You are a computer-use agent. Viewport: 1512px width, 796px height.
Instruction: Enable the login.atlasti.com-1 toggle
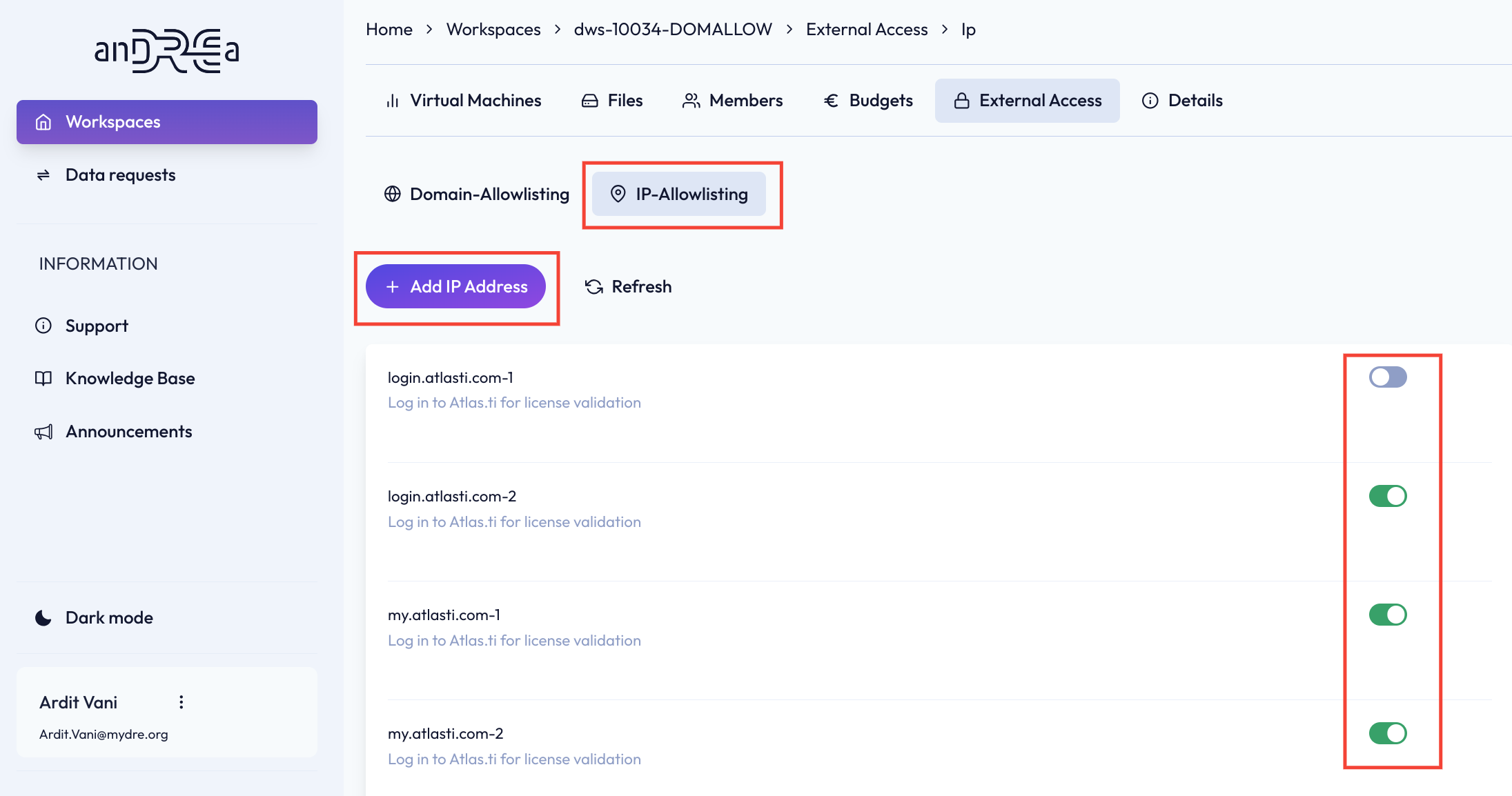[1388, 377]
